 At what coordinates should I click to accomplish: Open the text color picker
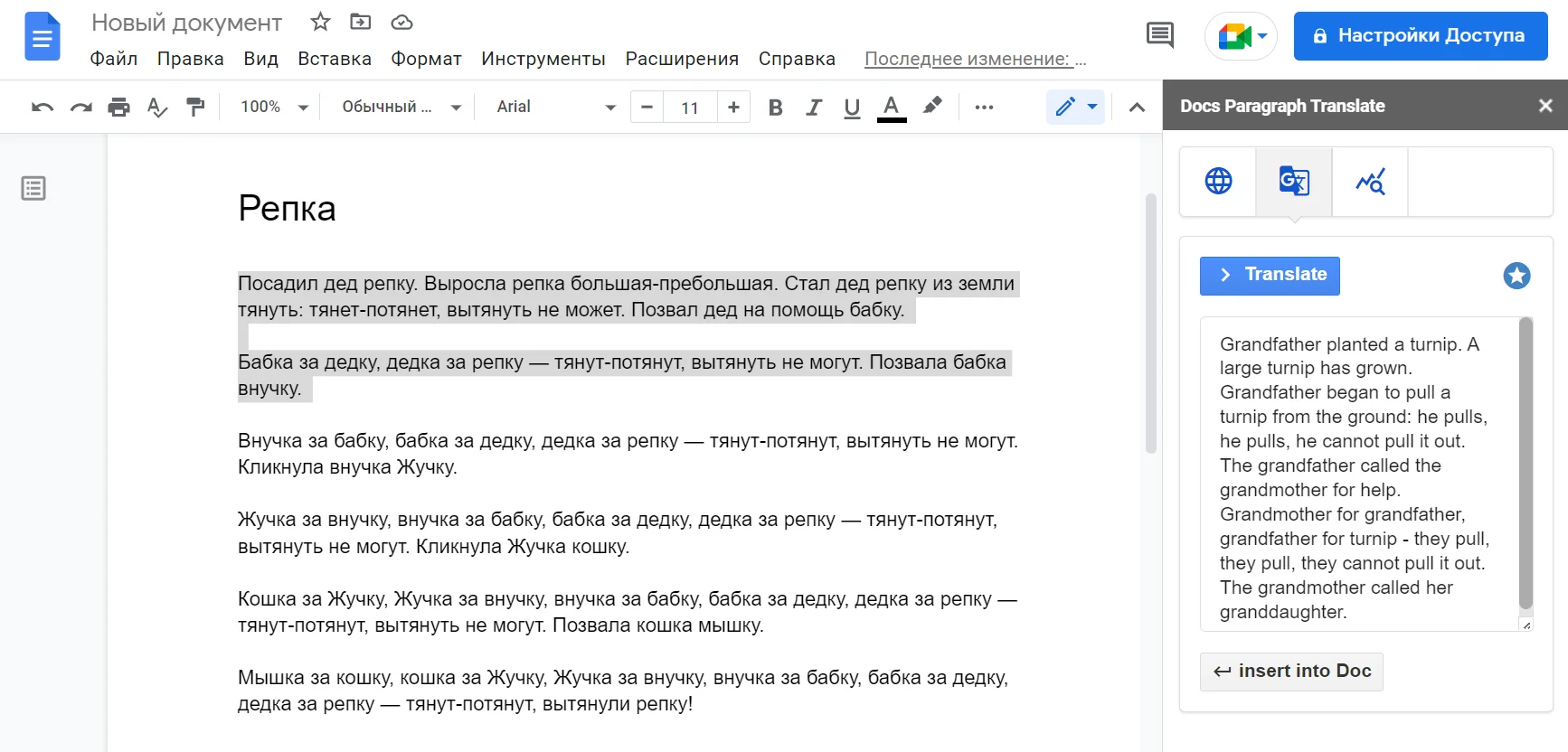(892, 108)
